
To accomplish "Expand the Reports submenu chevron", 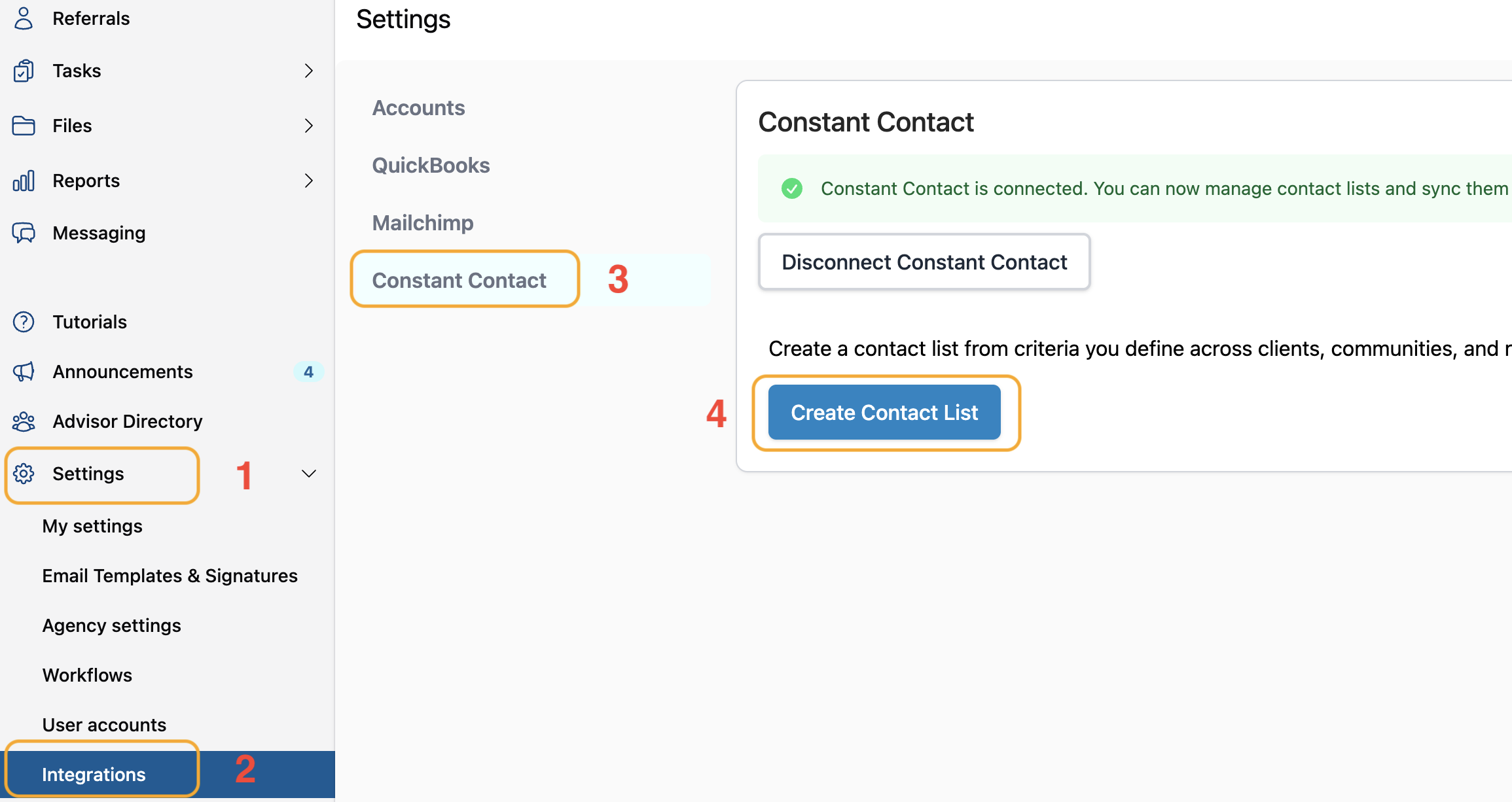I will (x=309, y=181).
